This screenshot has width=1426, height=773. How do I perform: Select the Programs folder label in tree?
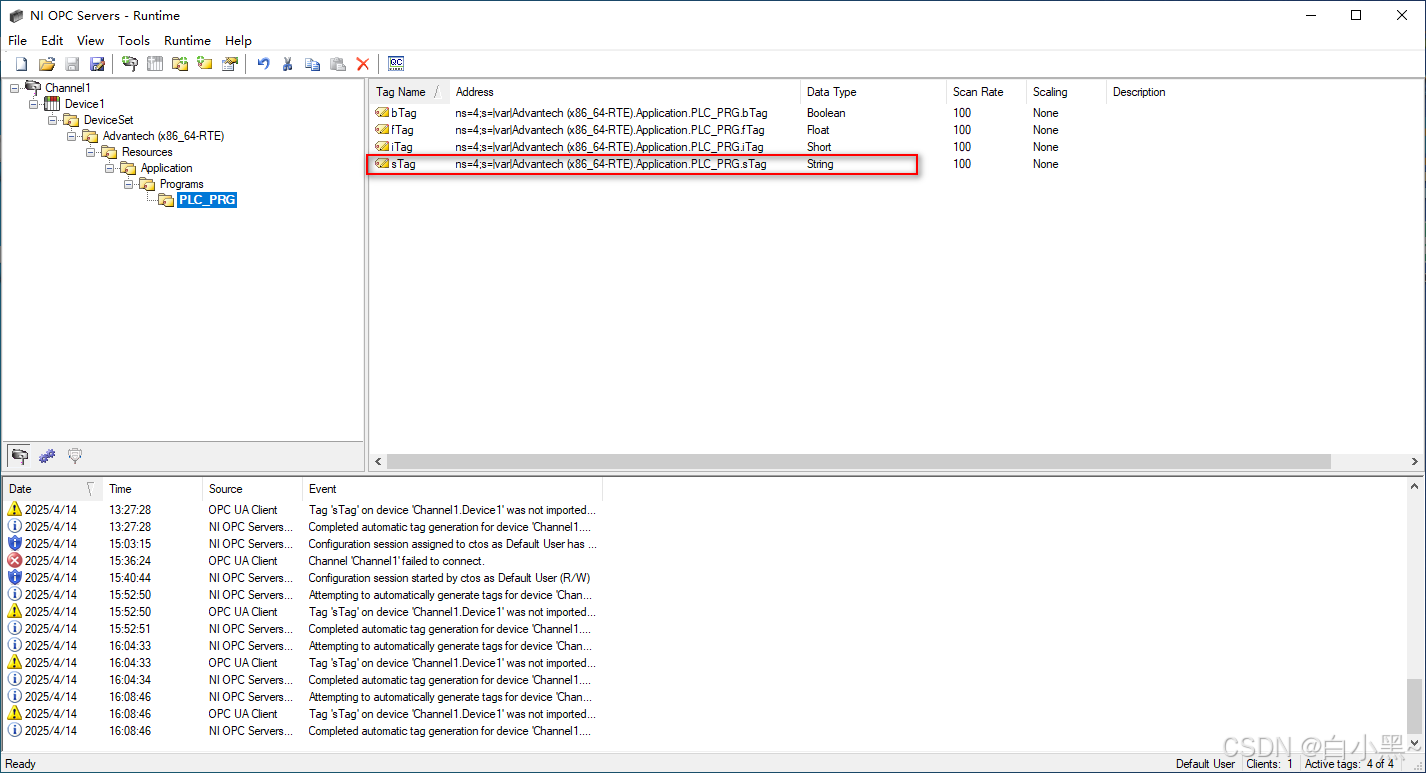(x=182, y=184)
